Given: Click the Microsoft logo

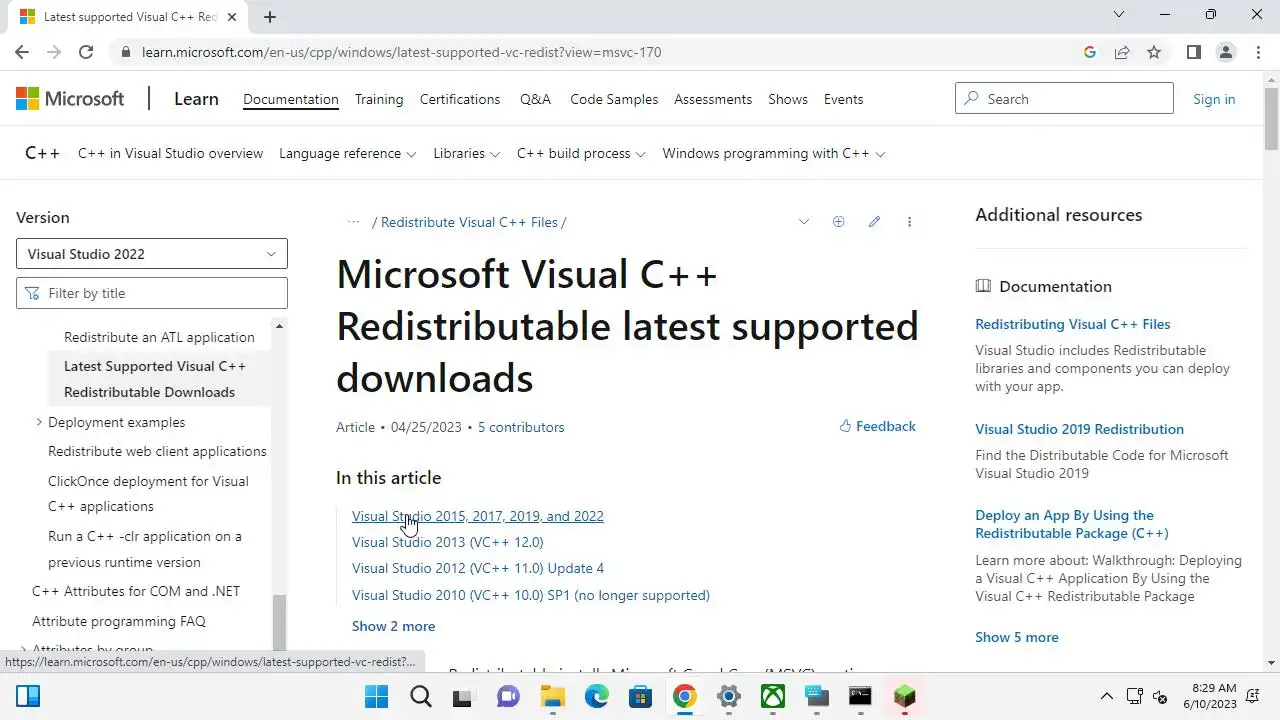Looking at the screenshot, I should [70, 98].
